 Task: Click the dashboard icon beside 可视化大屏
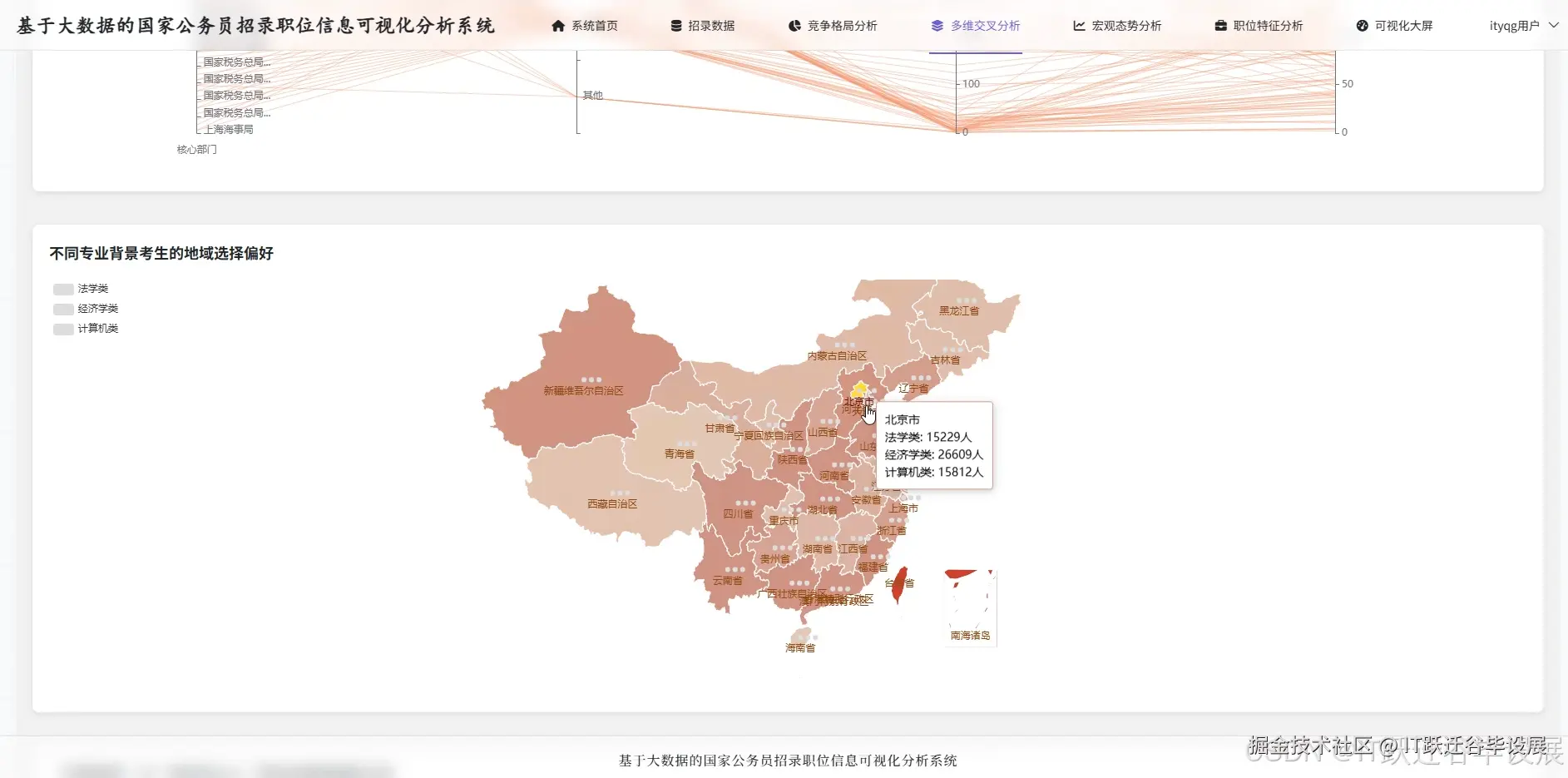[1362, 26]
